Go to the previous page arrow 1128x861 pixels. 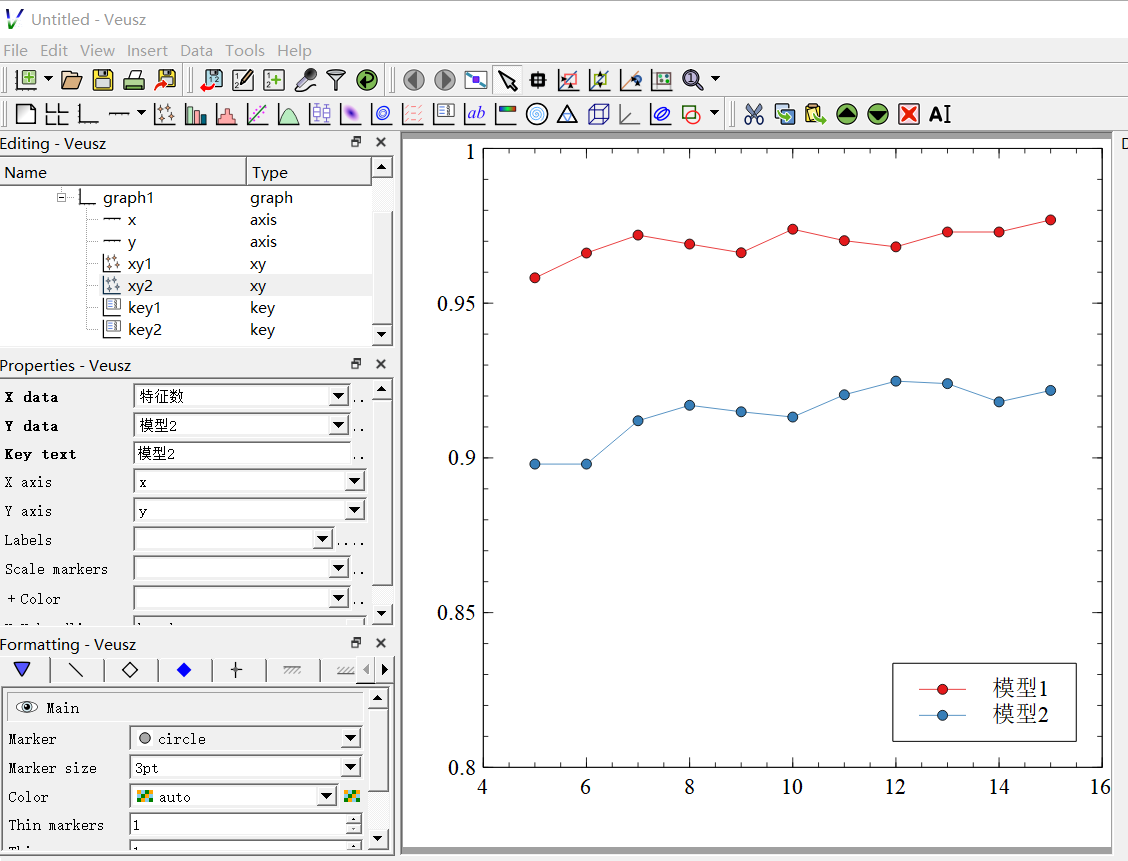coord(414,80)
